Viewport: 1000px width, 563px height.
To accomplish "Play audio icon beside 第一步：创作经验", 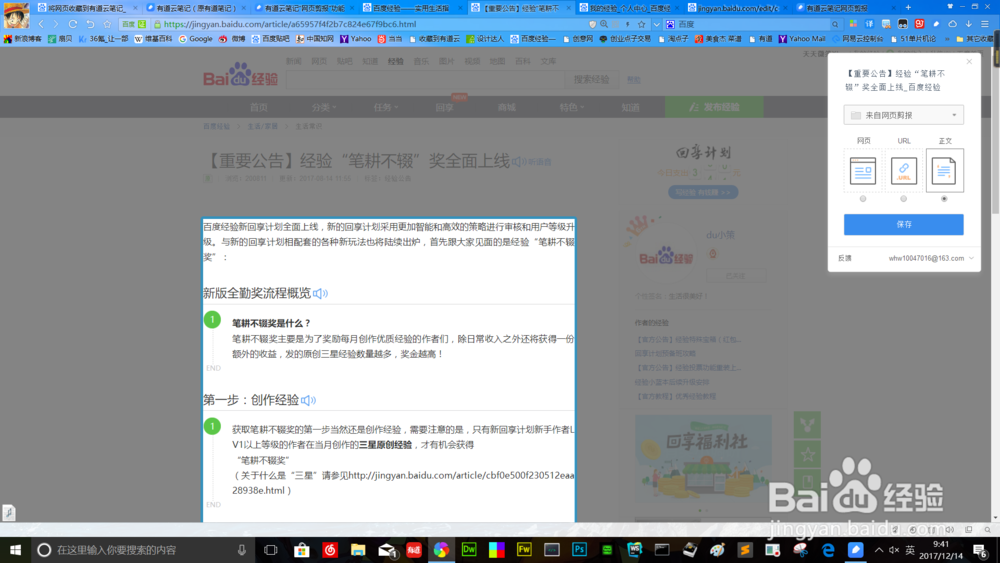I will coord(309,400).
